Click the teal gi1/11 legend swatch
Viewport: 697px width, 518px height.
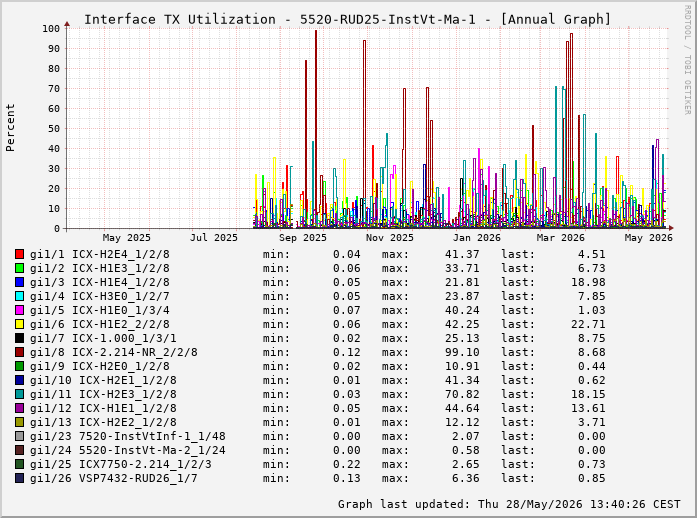(19, 394)
